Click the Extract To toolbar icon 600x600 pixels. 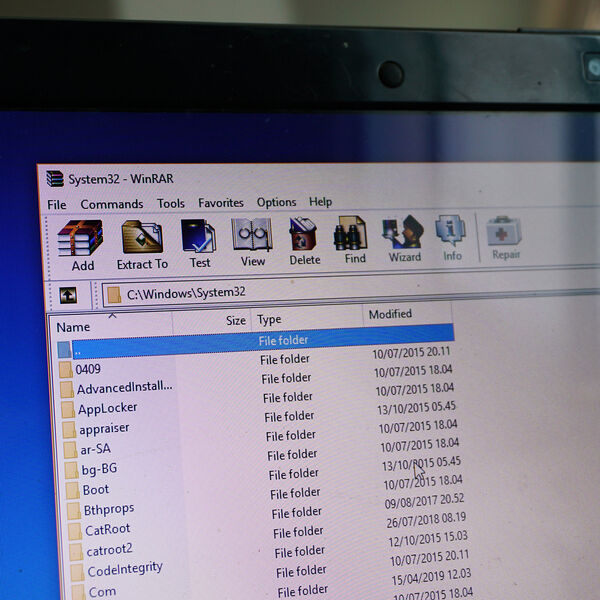pos(142,243)
